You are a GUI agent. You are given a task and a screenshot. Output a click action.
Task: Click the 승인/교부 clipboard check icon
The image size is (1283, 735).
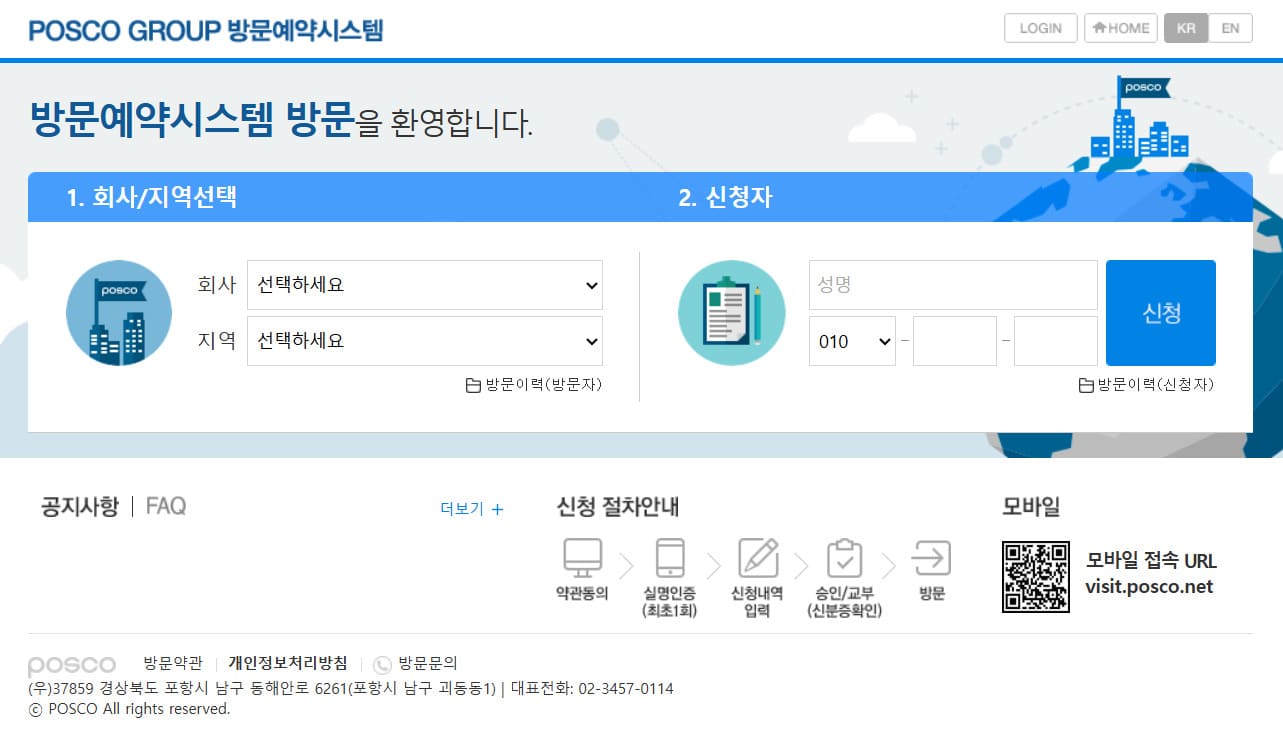[x=845, y=558]
